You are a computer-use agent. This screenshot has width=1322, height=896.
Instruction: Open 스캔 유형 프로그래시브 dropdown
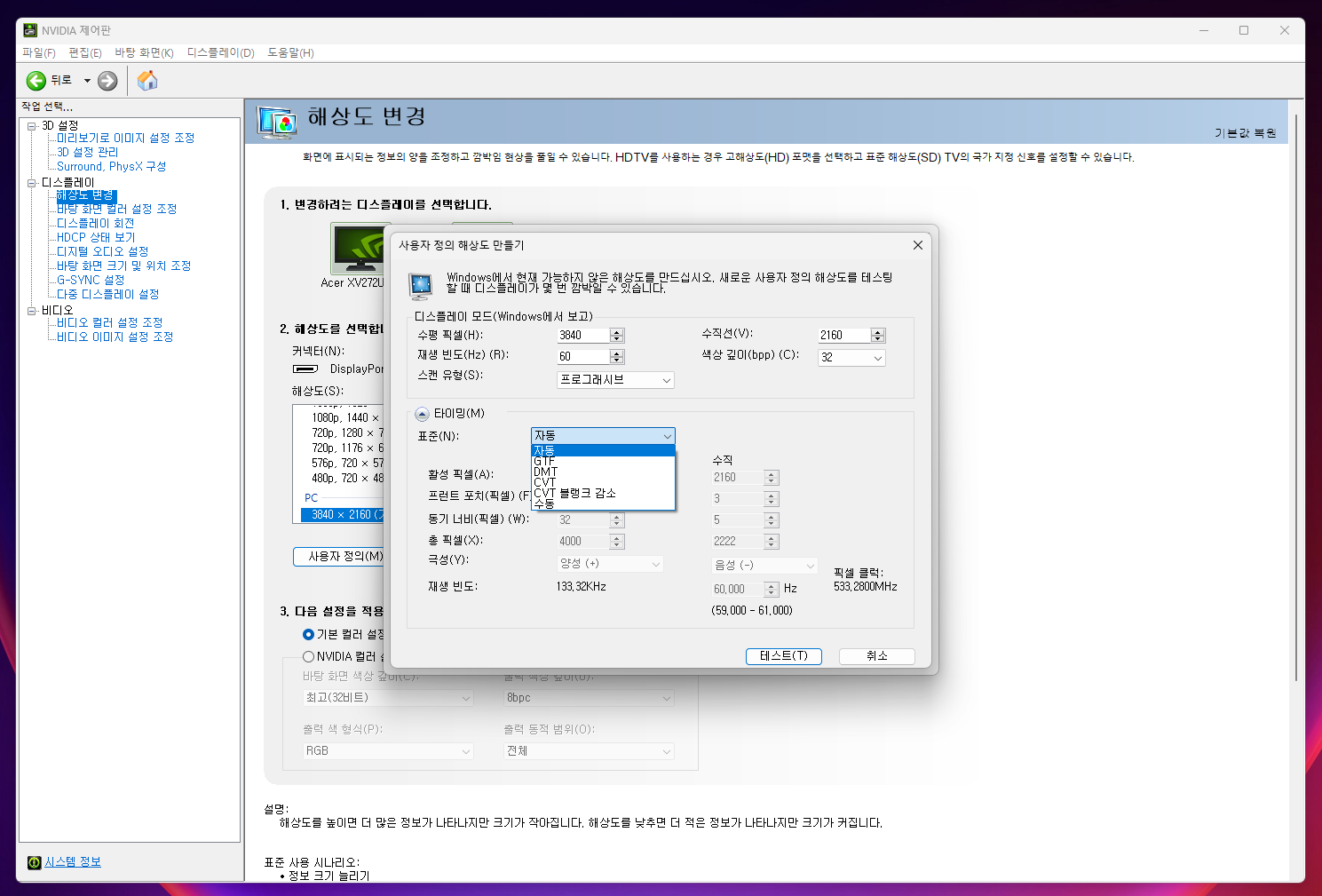coord(615,380)
